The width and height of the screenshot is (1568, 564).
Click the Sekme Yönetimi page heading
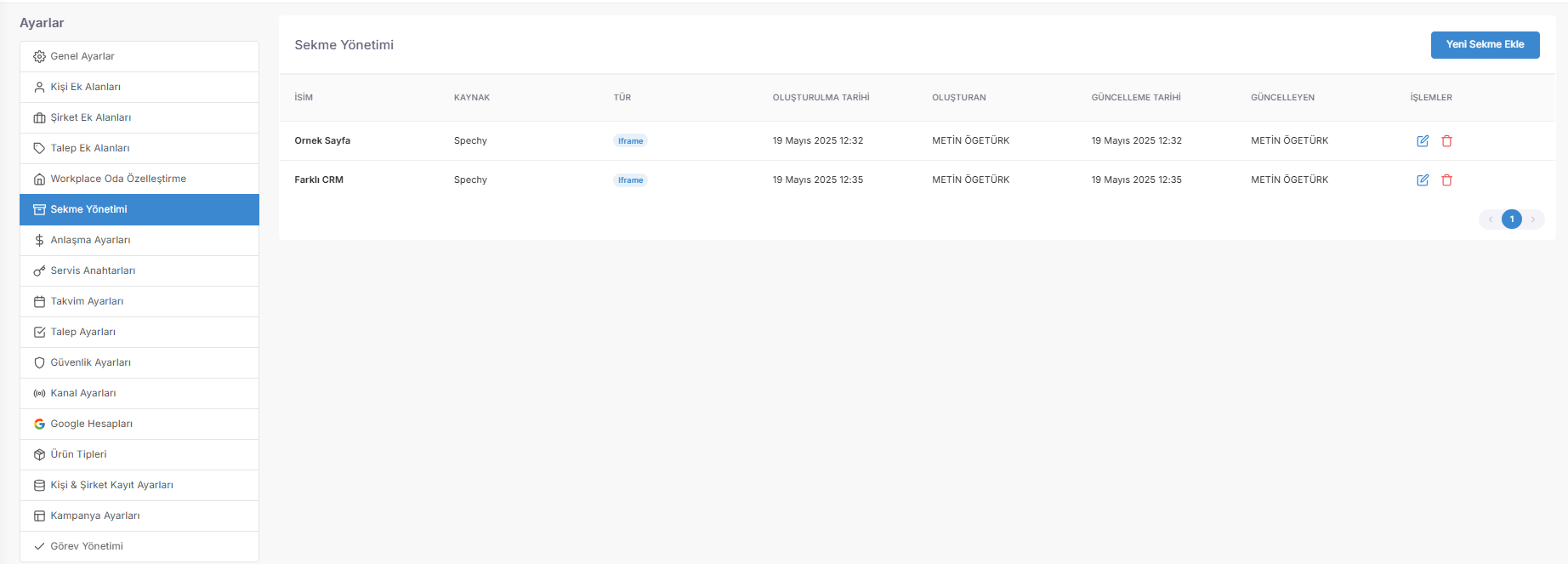pyautogui.click(x=344, y=45)
